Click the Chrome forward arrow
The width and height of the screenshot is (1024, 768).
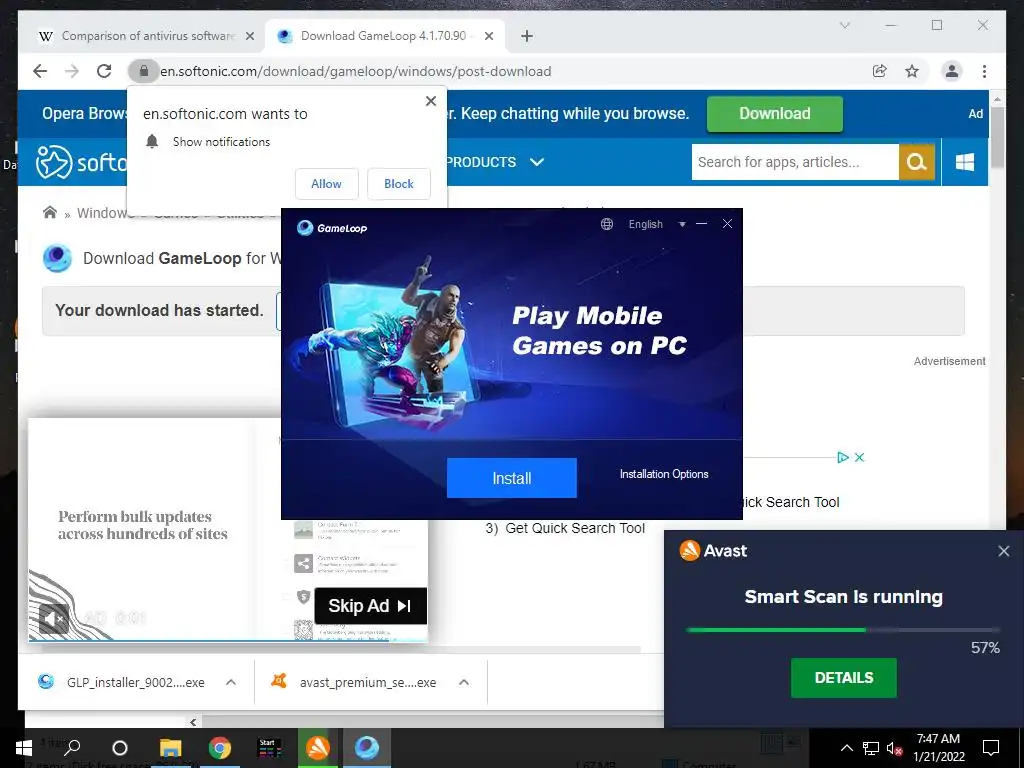point(72,71)
